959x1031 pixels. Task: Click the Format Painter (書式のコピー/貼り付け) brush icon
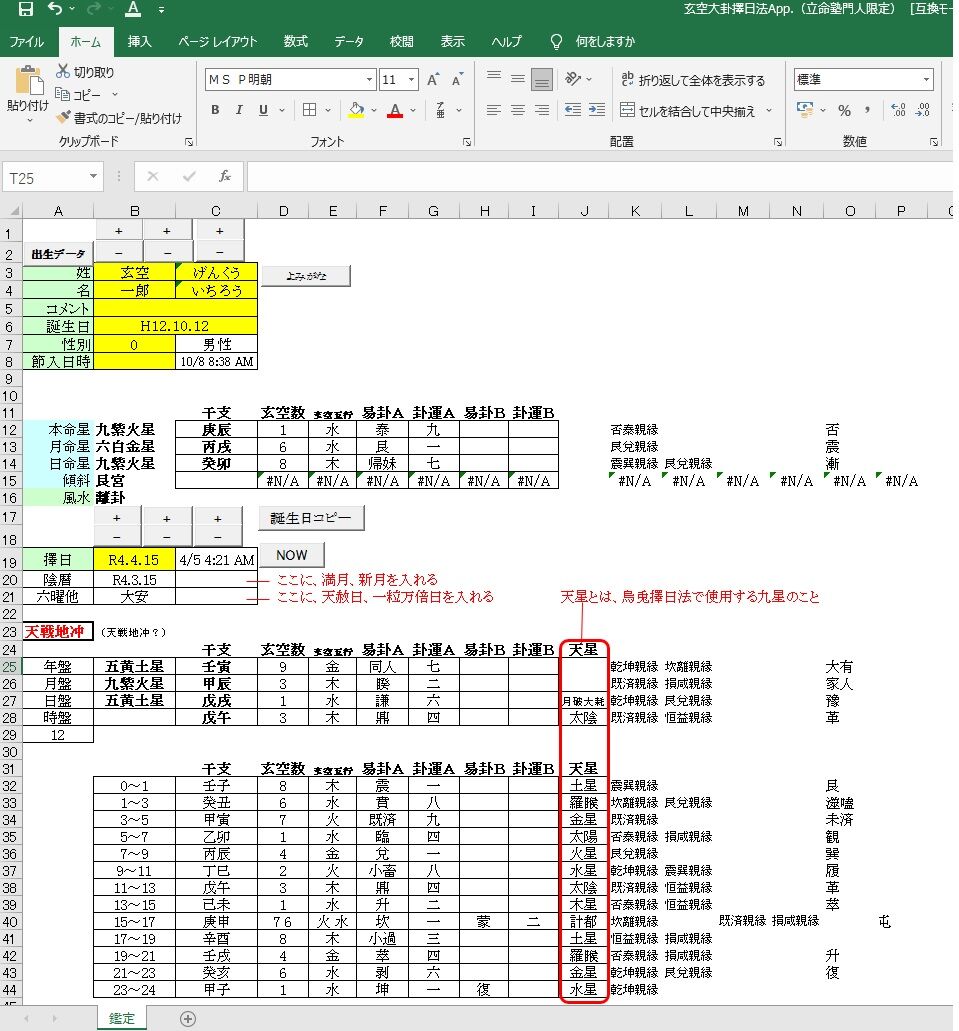pos(63,117)
